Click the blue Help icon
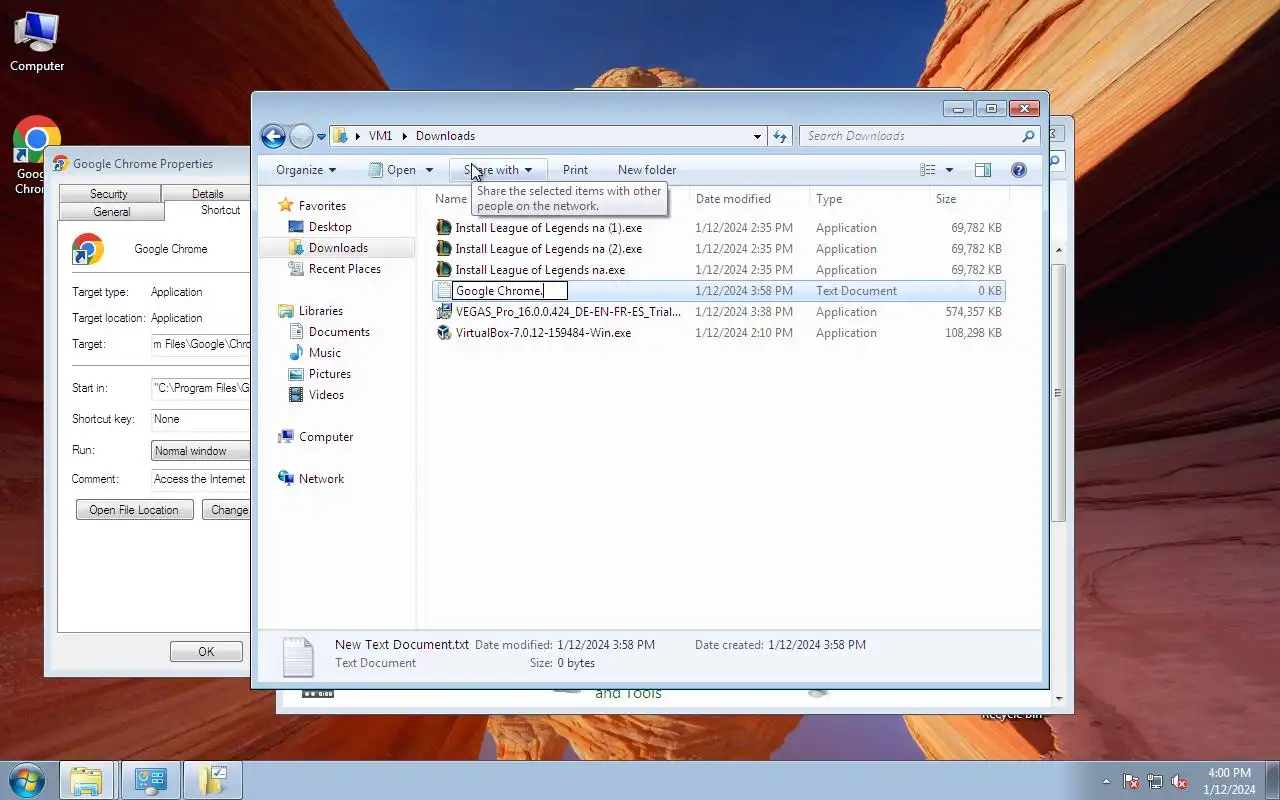 tap(1019, 170)
